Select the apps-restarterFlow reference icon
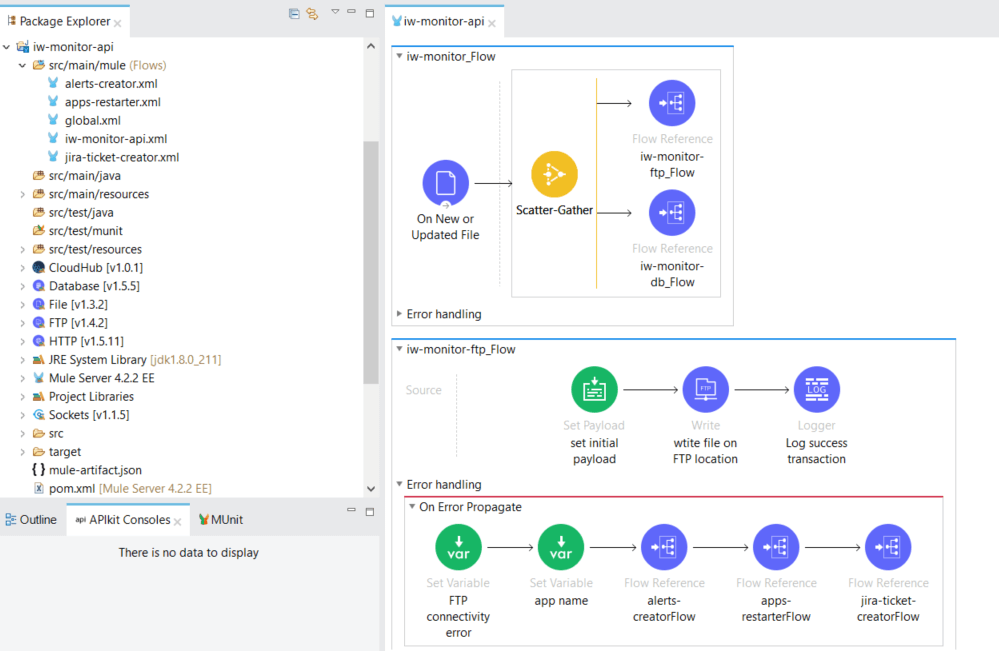The width and height of the screenshot is (999, 651). pos(775,547)
